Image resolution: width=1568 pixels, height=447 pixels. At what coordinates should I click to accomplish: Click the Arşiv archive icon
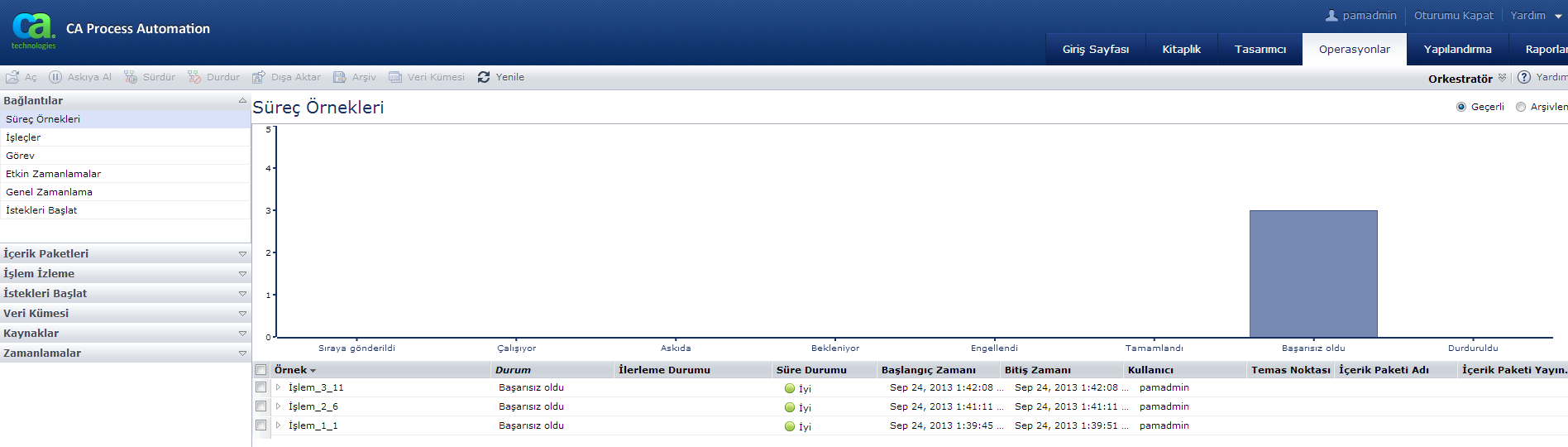coord(339,77)
